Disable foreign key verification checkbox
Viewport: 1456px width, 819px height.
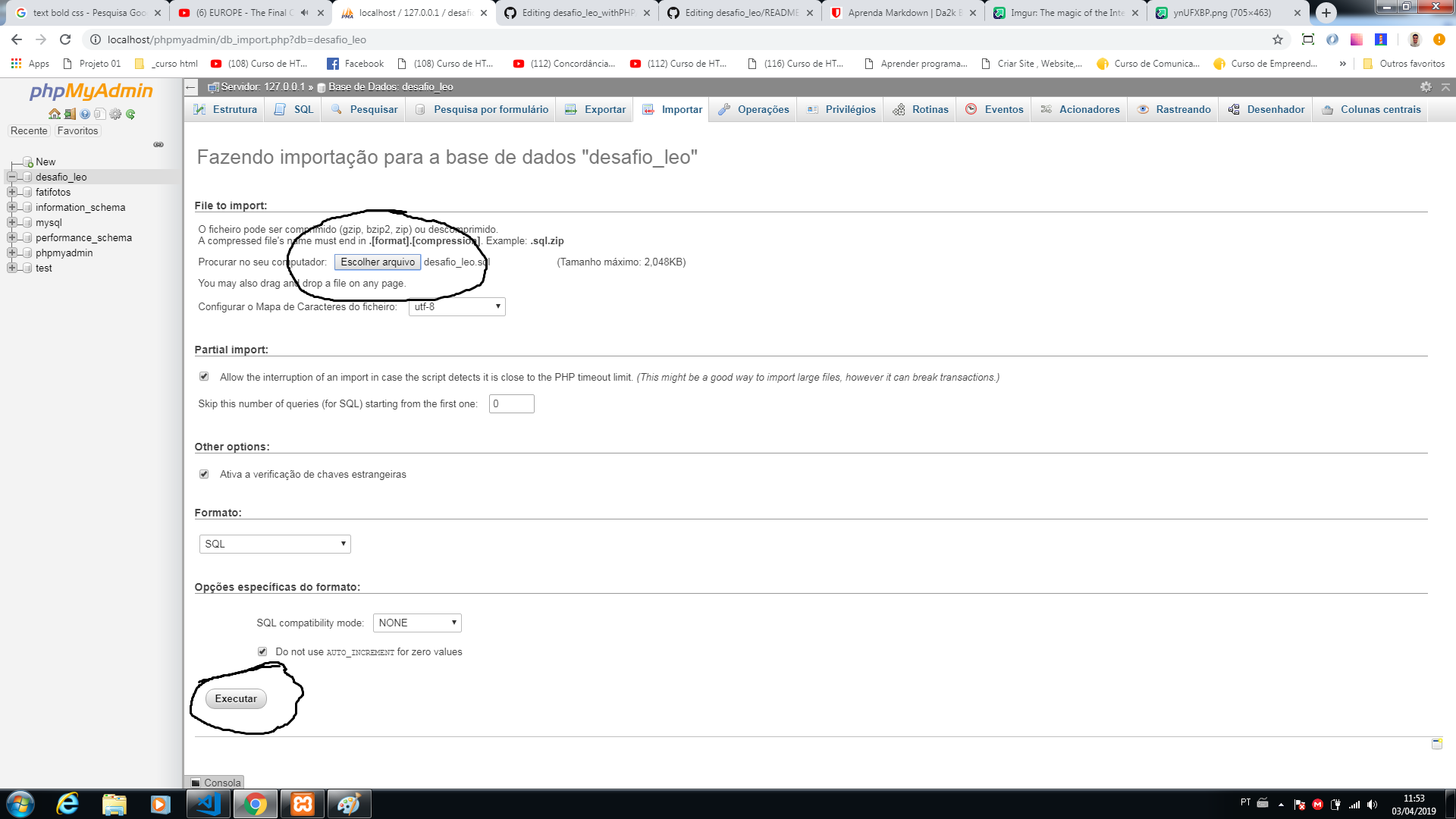pos(204,474)
